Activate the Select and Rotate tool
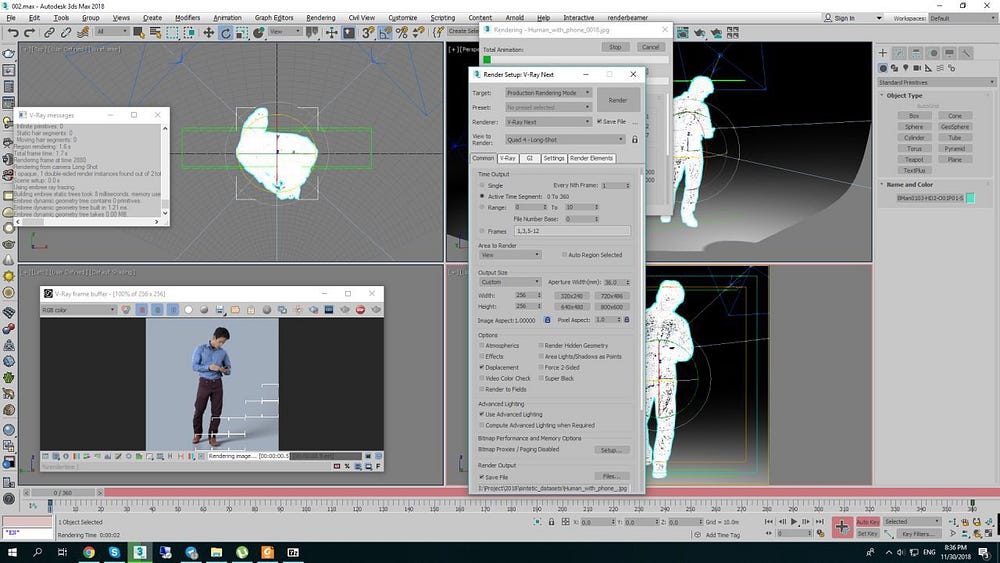 (226, 33)
